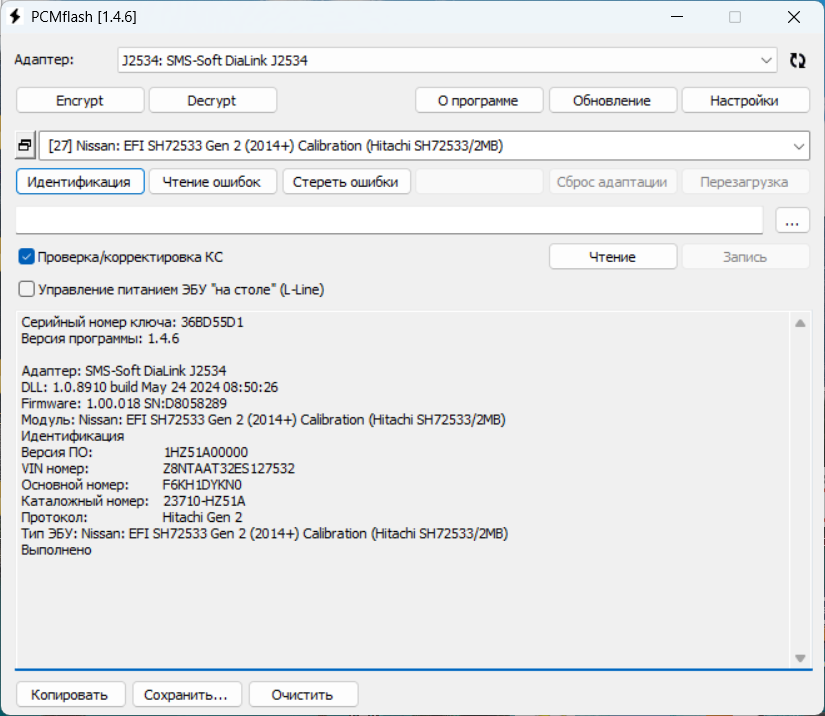825x716 pixels.
Task: Open the Адаптер J2534 dropdown
Action: 447,60
